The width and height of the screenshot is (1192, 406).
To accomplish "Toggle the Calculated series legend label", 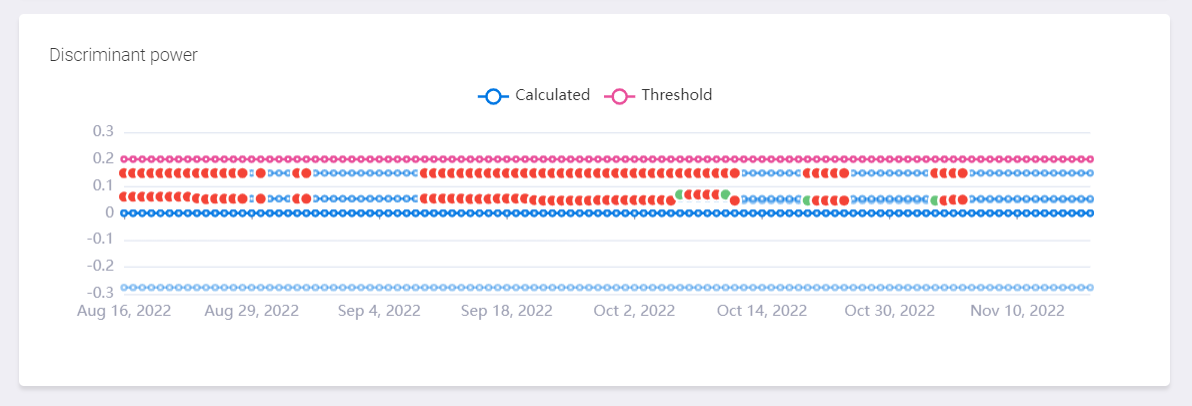I will click(552, 95).
